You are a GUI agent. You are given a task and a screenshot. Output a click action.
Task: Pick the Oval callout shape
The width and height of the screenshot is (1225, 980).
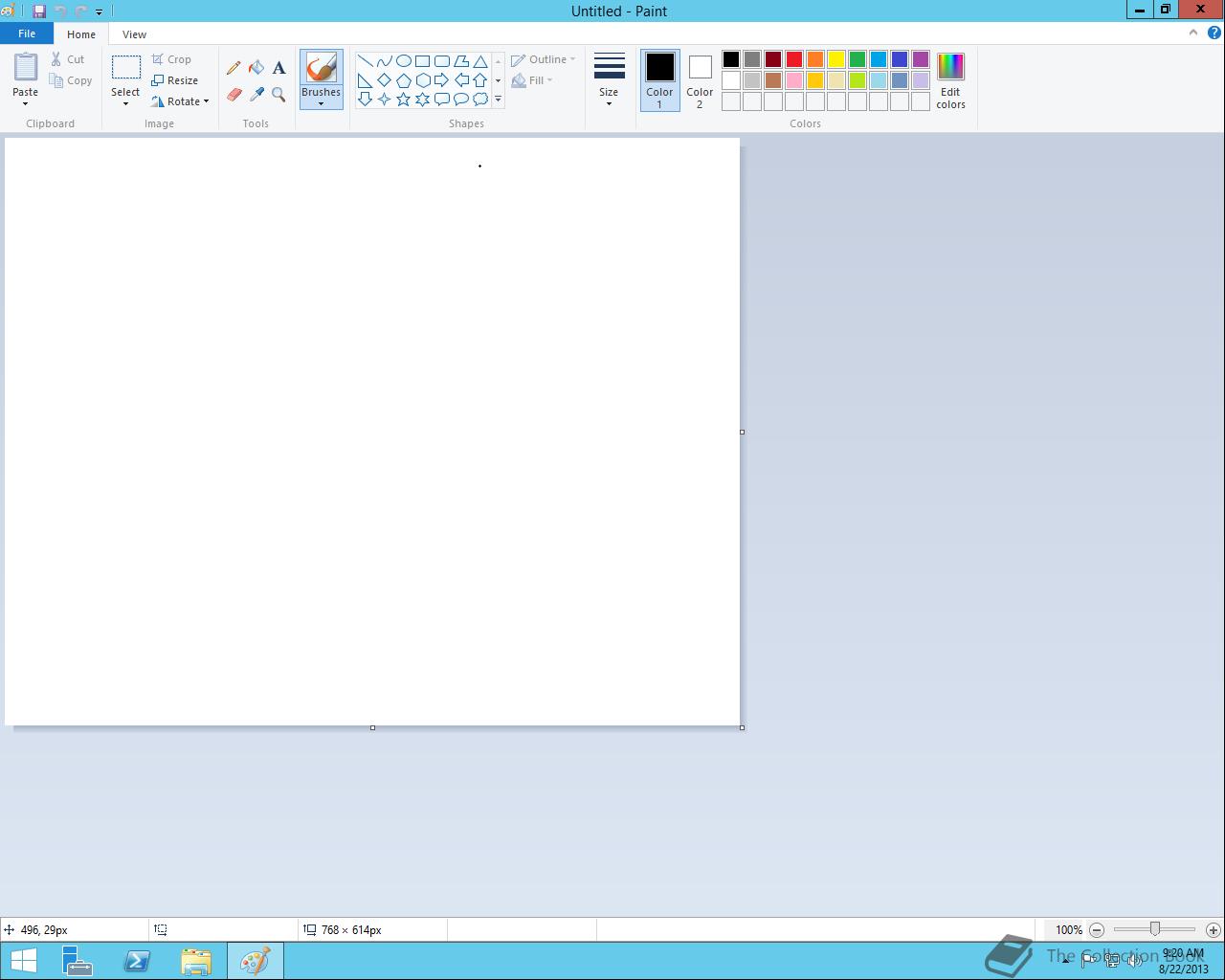coord(460,99)
